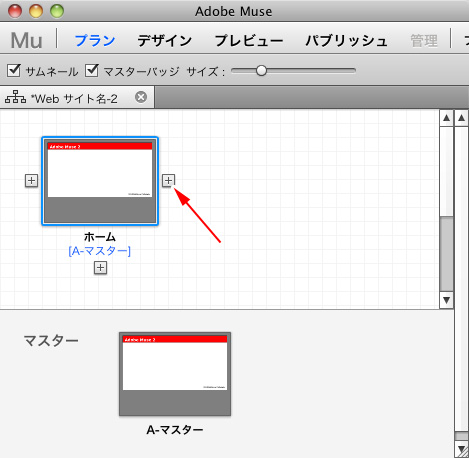469x458 pixels.
Task: Open パブリッシュ option
Action: [347, 41]
